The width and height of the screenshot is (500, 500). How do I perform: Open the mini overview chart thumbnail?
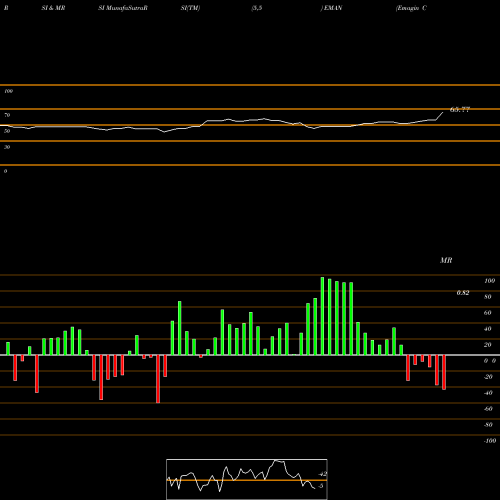[247, 479]
